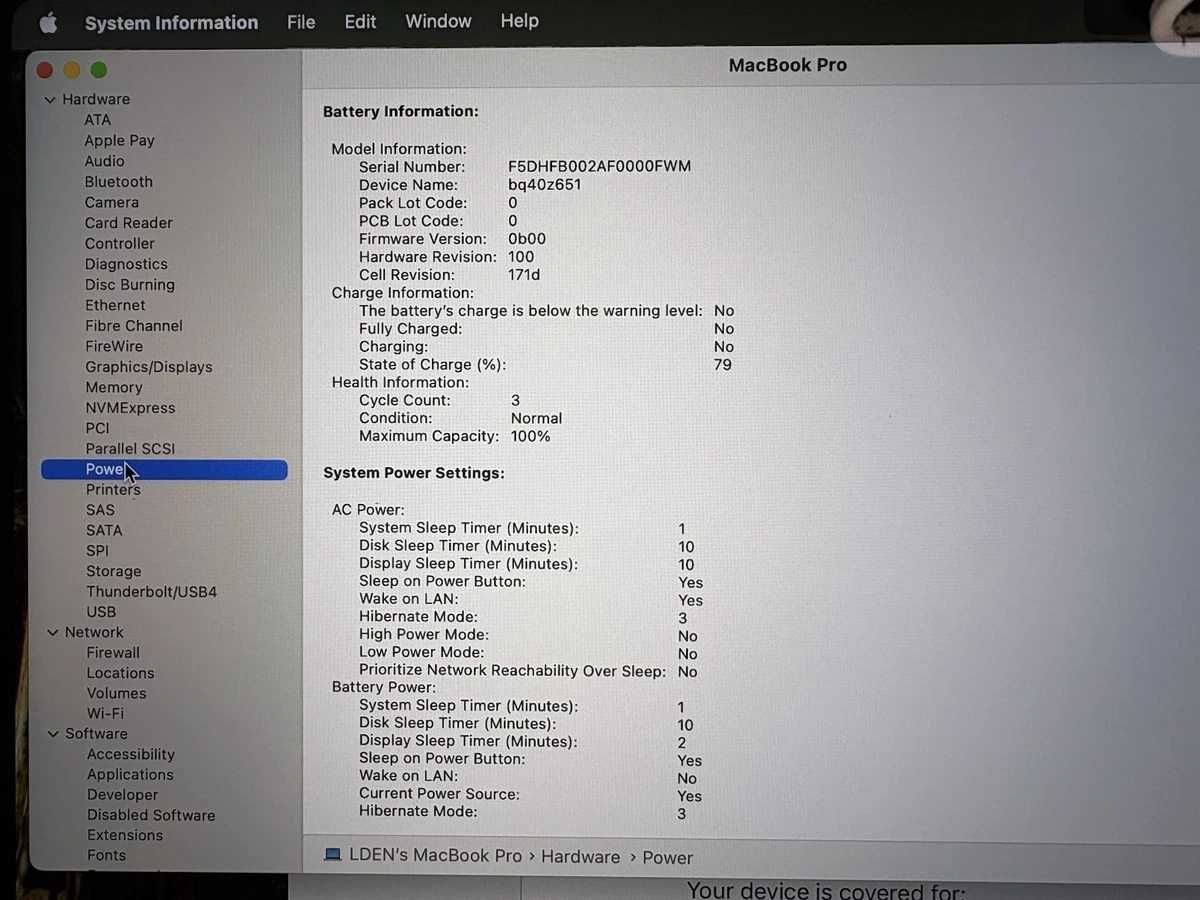This screenshot has height=900, width=1200.
Task: Select Parallel SCSI in the sidebar
Action: pos(130,449)
